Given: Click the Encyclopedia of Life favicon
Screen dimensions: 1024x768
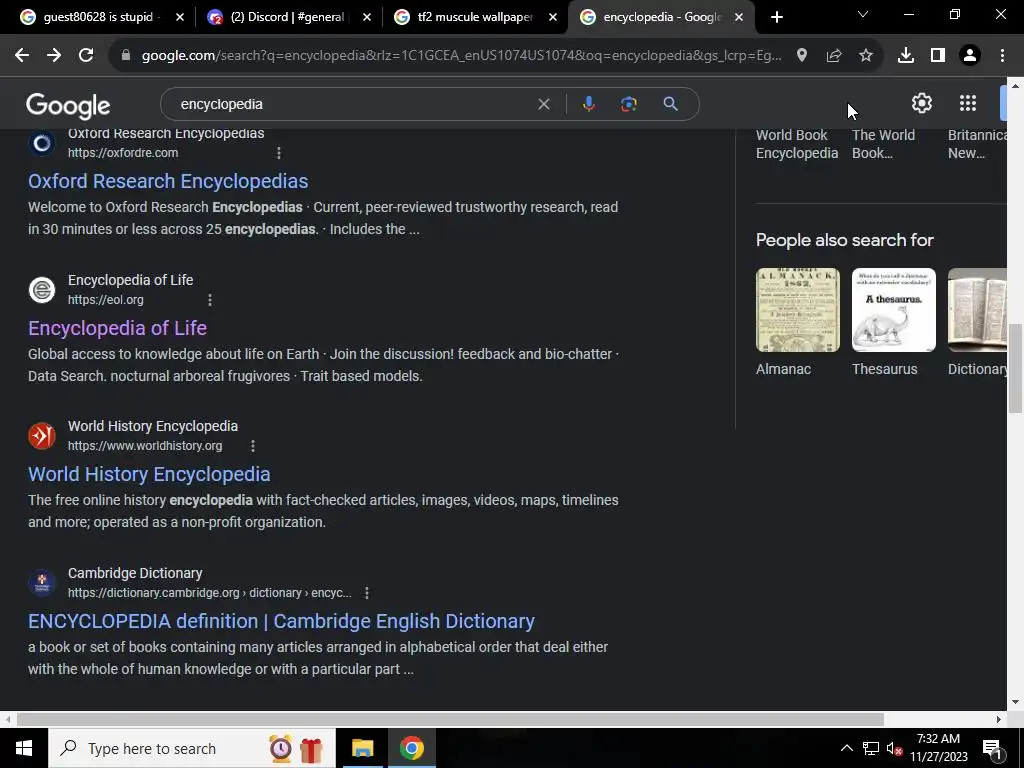Looking at the screenshot, I should [x=42, y=290].
